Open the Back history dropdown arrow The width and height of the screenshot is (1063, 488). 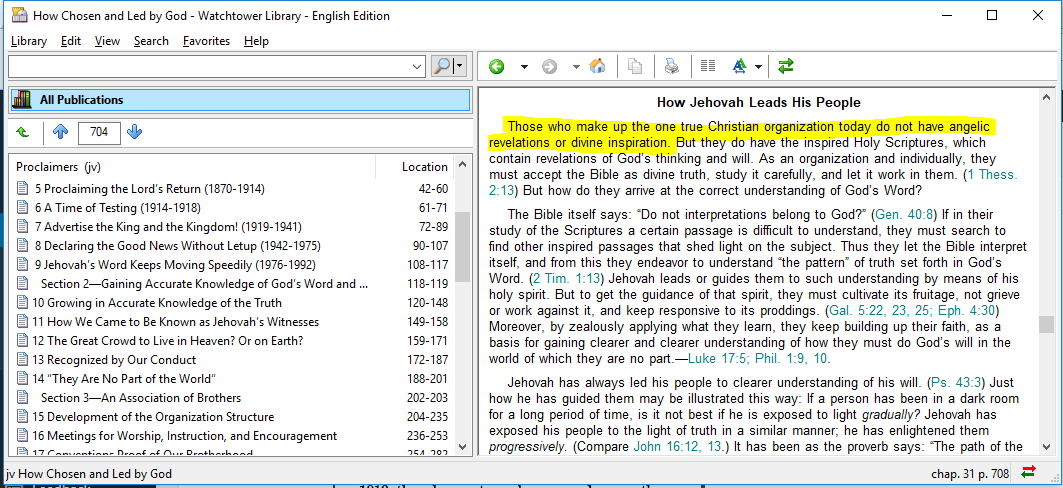point(523,67)
